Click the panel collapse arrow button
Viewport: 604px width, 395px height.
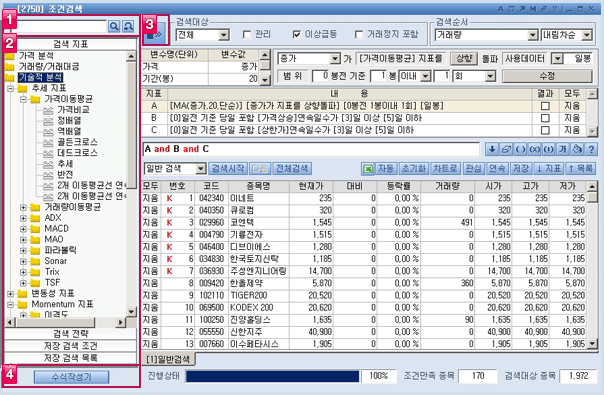click(x=156, y=34)
